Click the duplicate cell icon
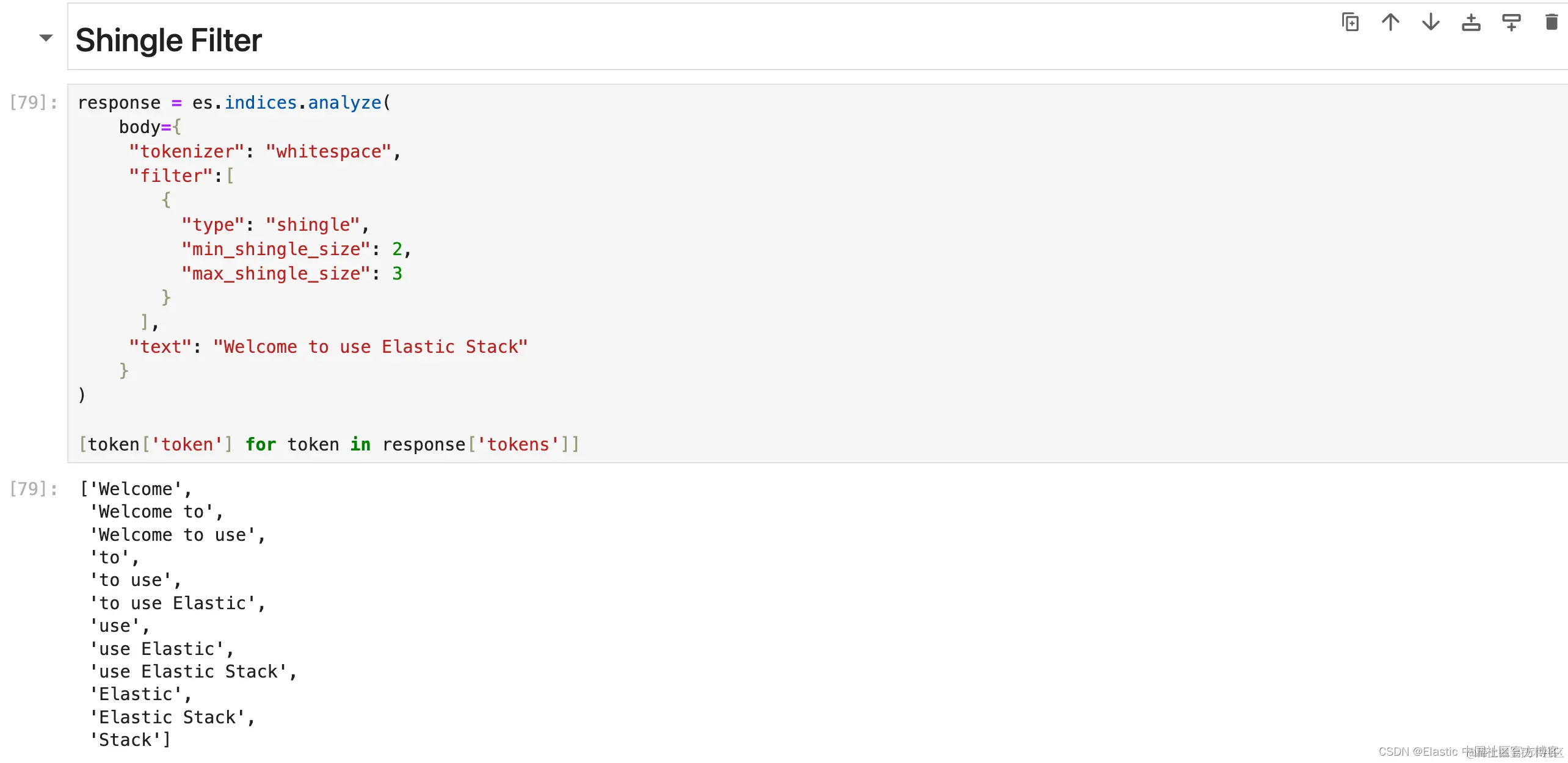The height and width of the screenshot is (763, 1568). (x=1350, y=23)
